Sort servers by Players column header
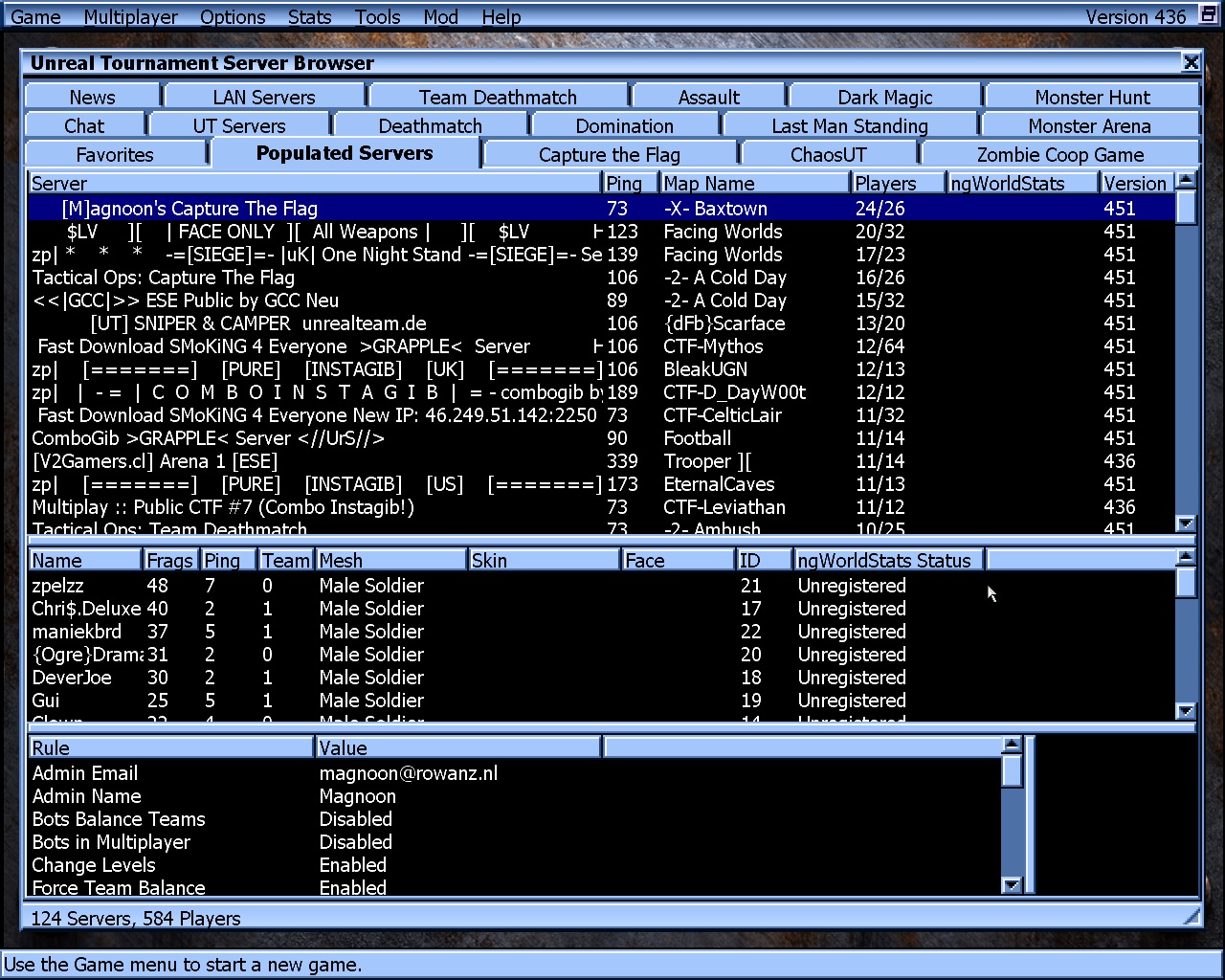 click(899, 183)
